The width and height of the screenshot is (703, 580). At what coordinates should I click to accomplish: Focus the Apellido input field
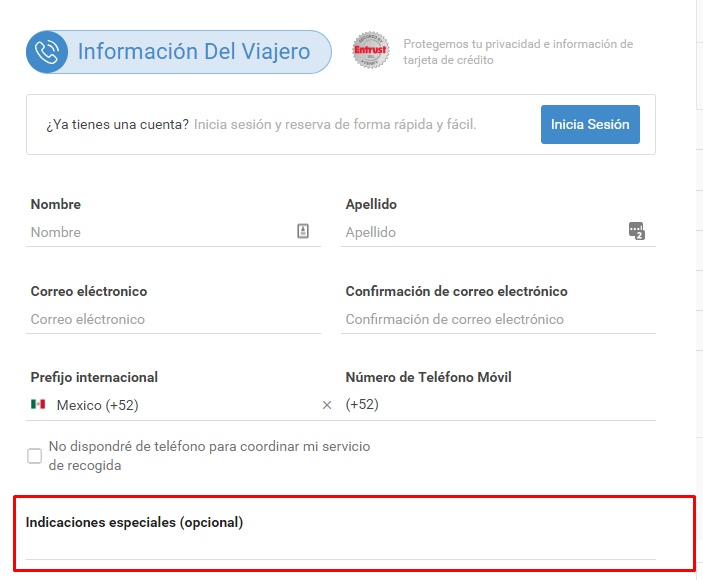tap(480, 232)
